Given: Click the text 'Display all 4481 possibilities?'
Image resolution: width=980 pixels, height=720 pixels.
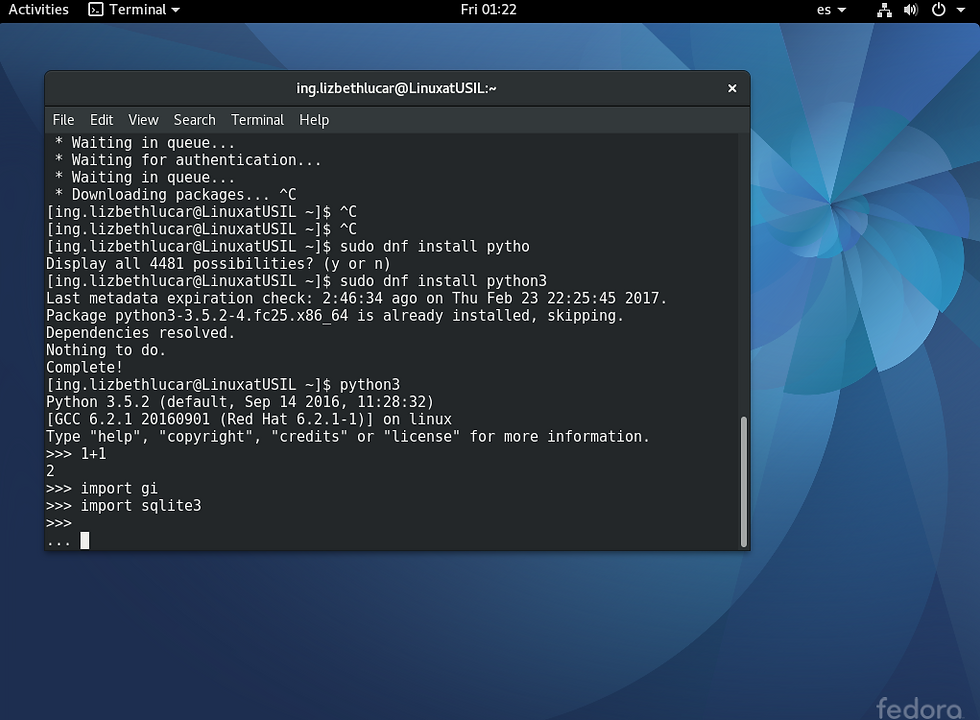Looking at the screenshot, I should 180,264.
